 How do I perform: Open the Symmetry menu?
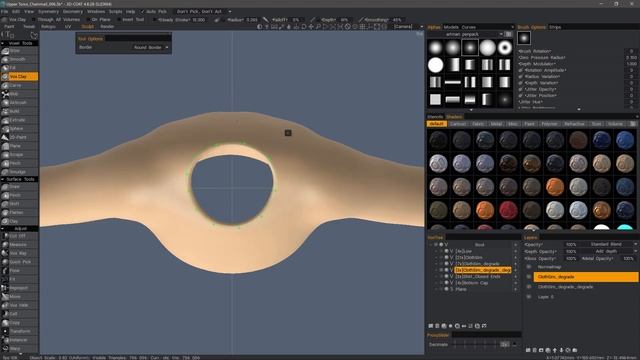pos(48,11)
